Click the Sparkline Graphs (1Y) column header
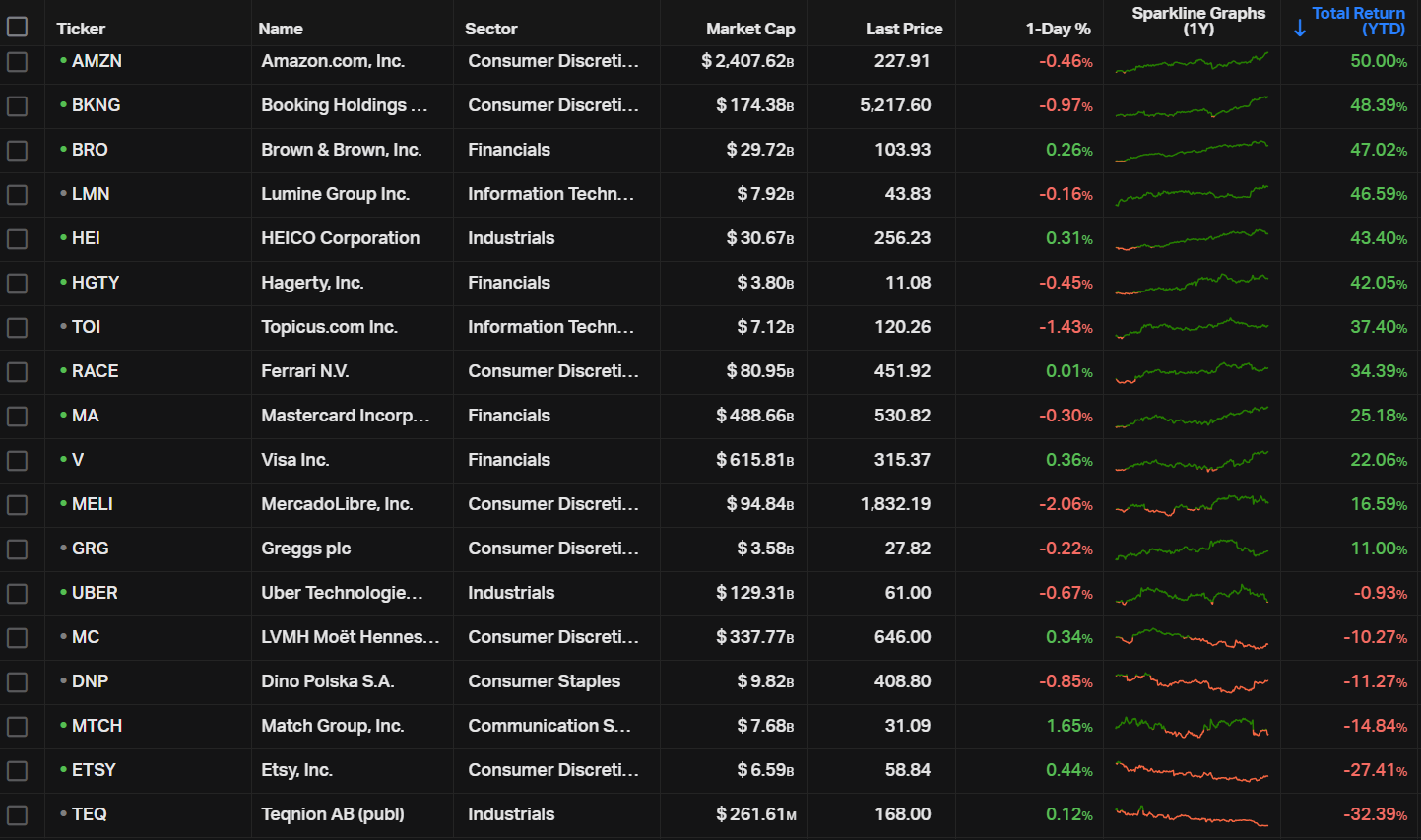 click(1198, 21)
